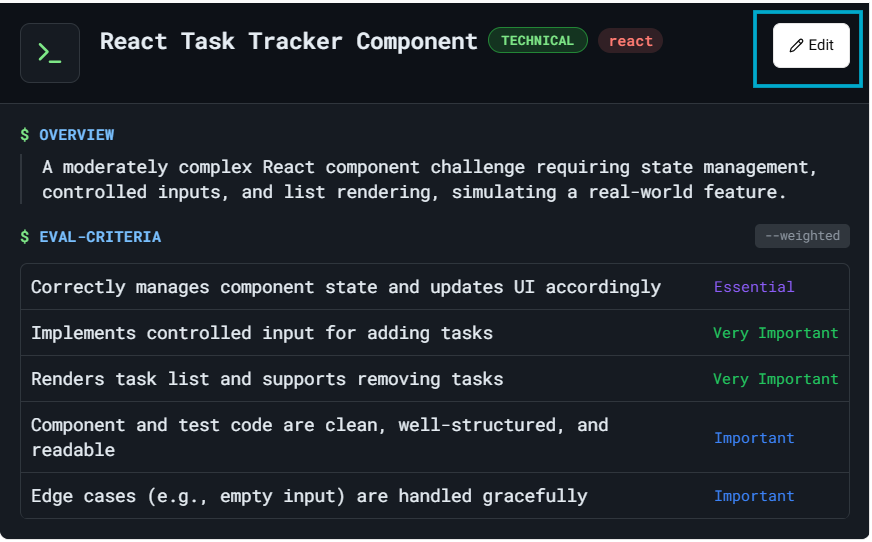Select the renders task list criterion row
The width and height of the screenshot is (872, 542).
click(x=267, y=379)
